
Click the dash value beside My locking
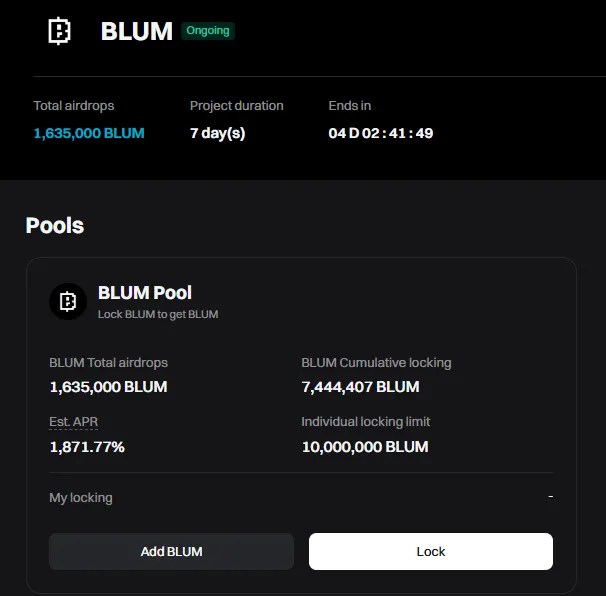tap(550, 497)
